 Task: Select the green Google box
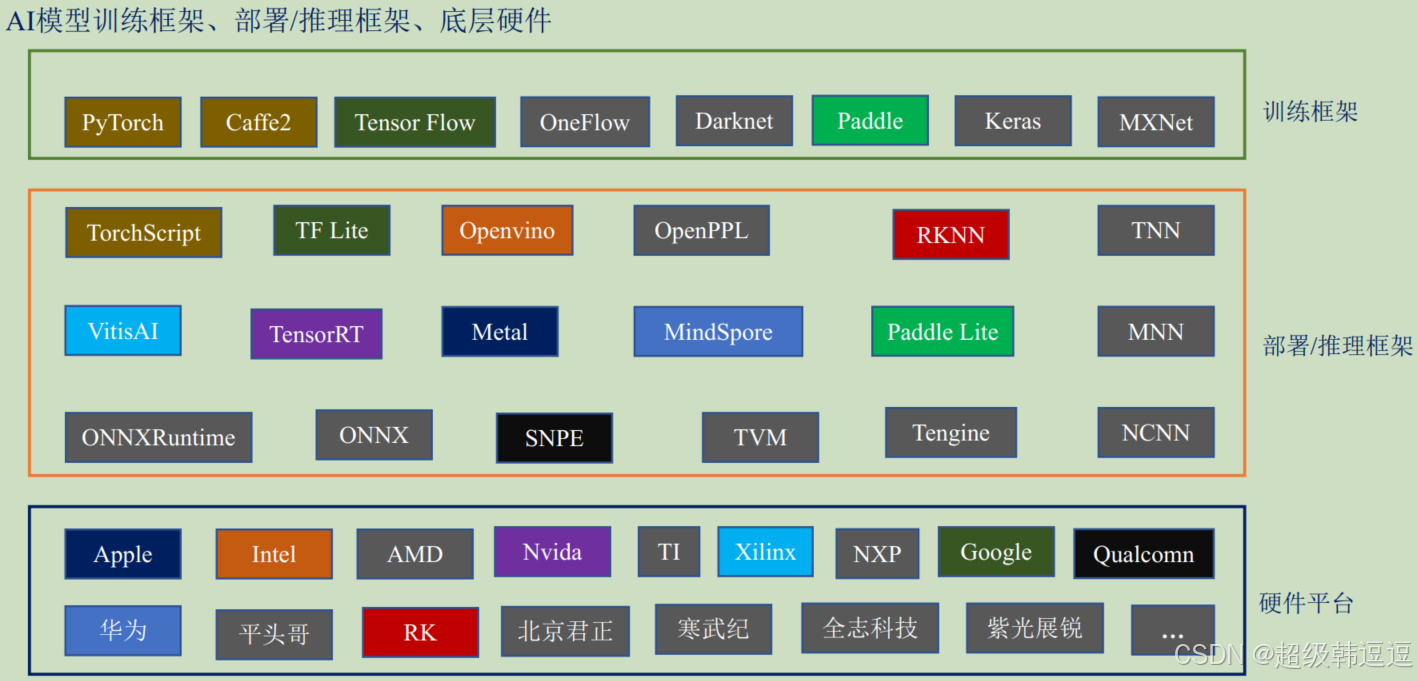coord(996,551)
